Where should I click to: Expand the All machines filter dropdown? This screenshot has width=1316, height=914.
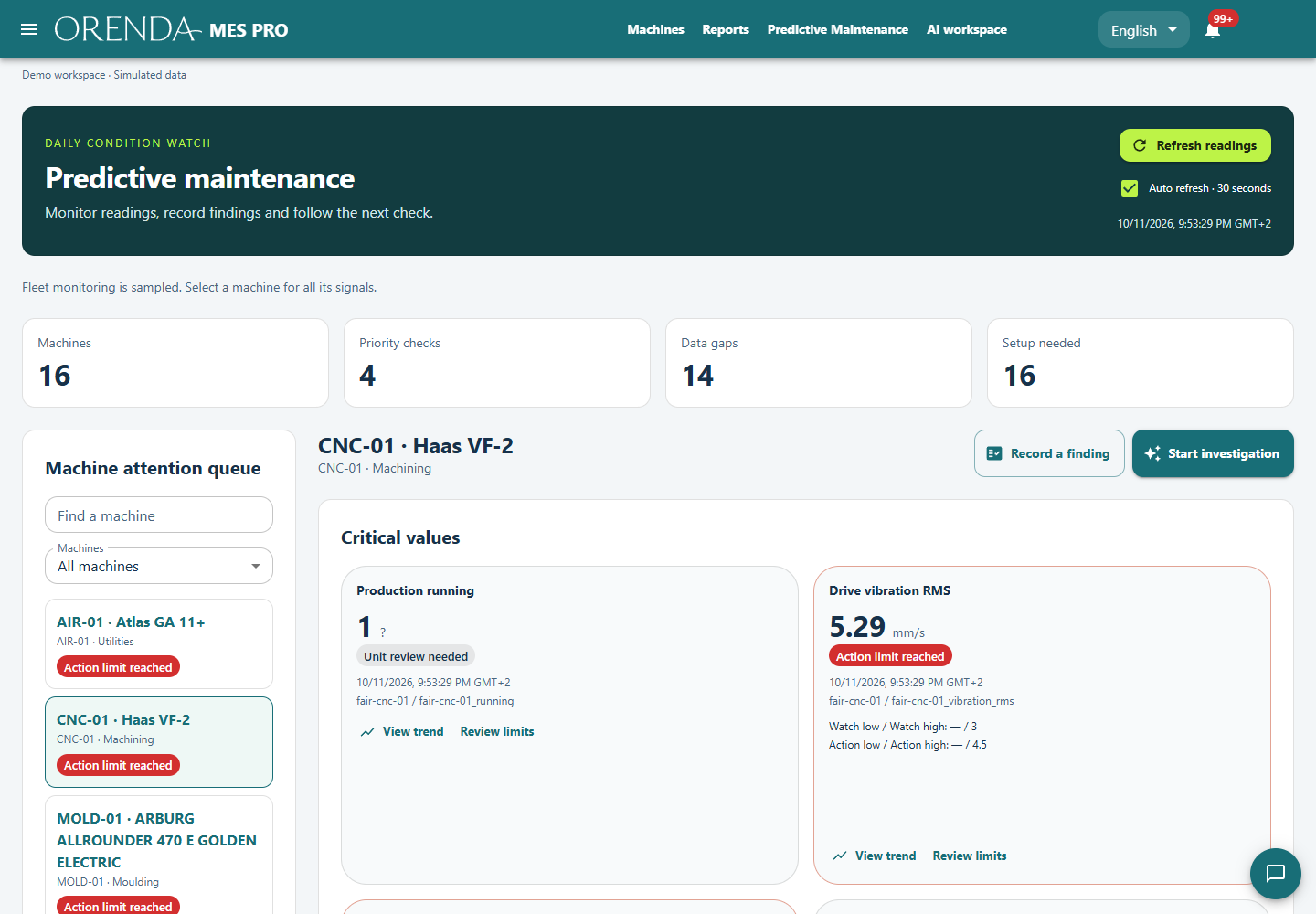[x=159, y=566]
